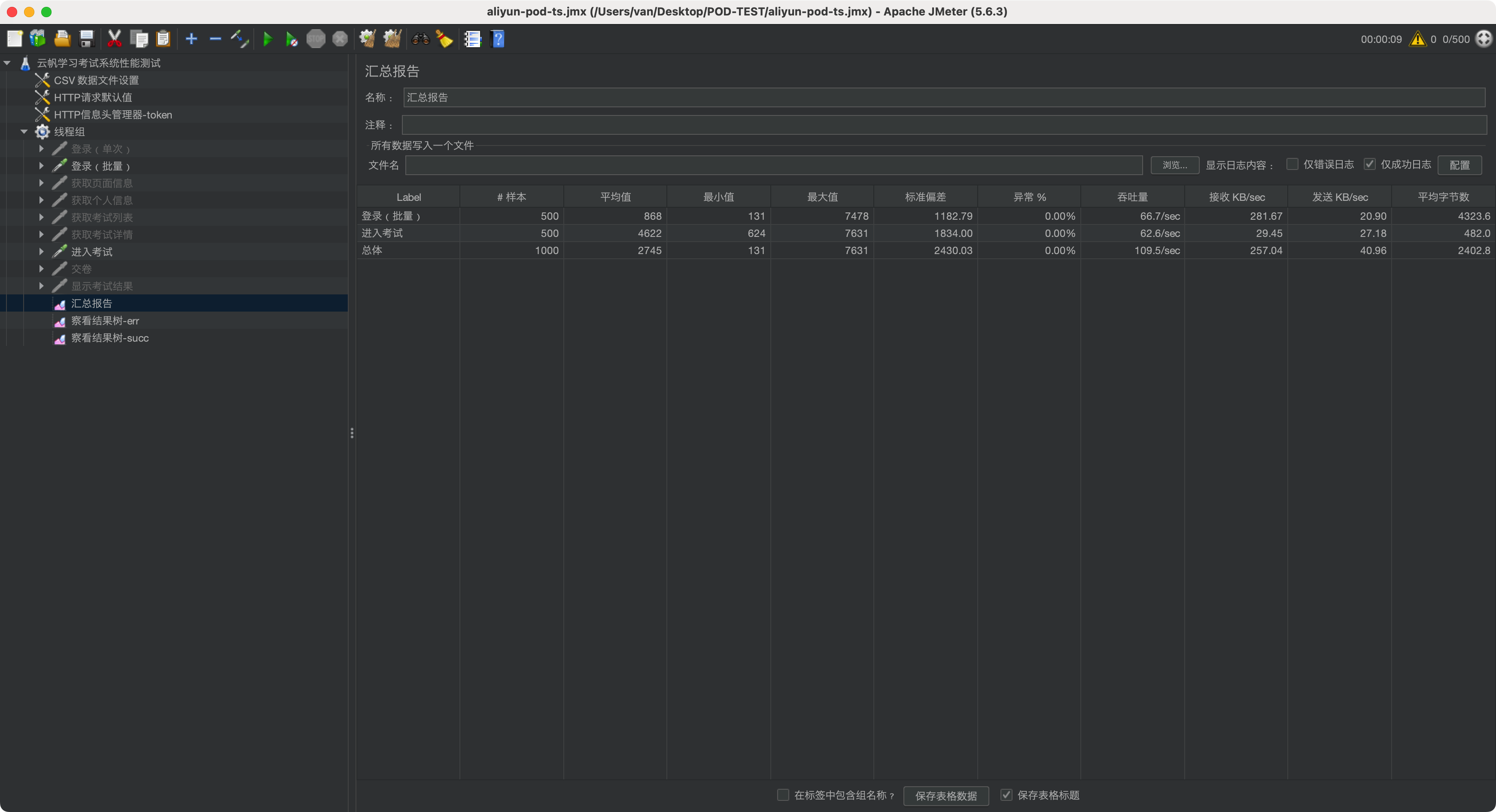Click the Stop test icon
Viewport: 1496px width, 812px height.
pos(316,39)
